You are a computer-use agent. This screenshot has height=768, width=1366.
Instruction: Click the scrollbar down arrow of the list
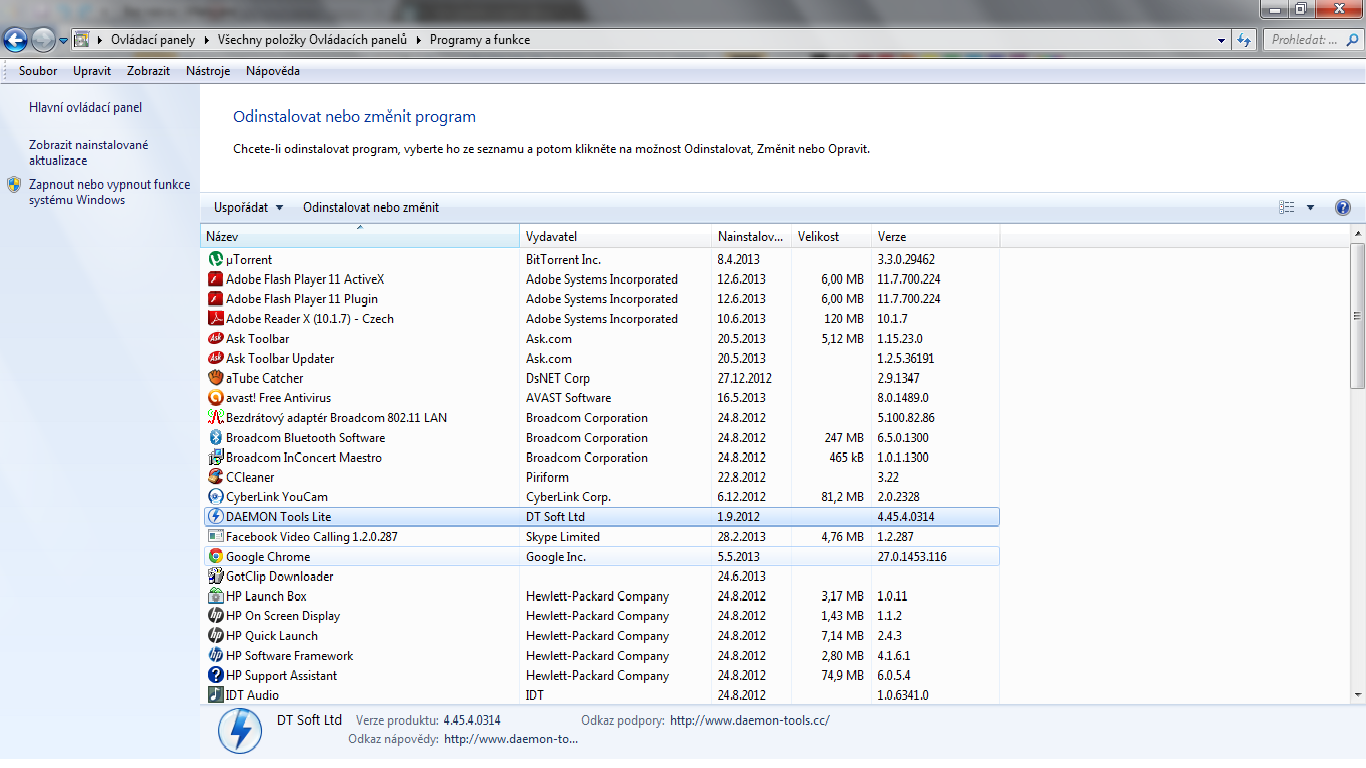click(x=1357, y=694)
